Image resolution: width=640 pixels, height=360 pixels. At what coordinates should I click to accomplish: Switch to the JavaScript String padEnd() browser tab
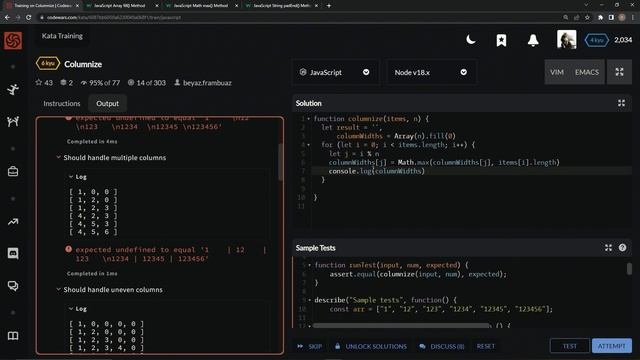coord(281,6)
